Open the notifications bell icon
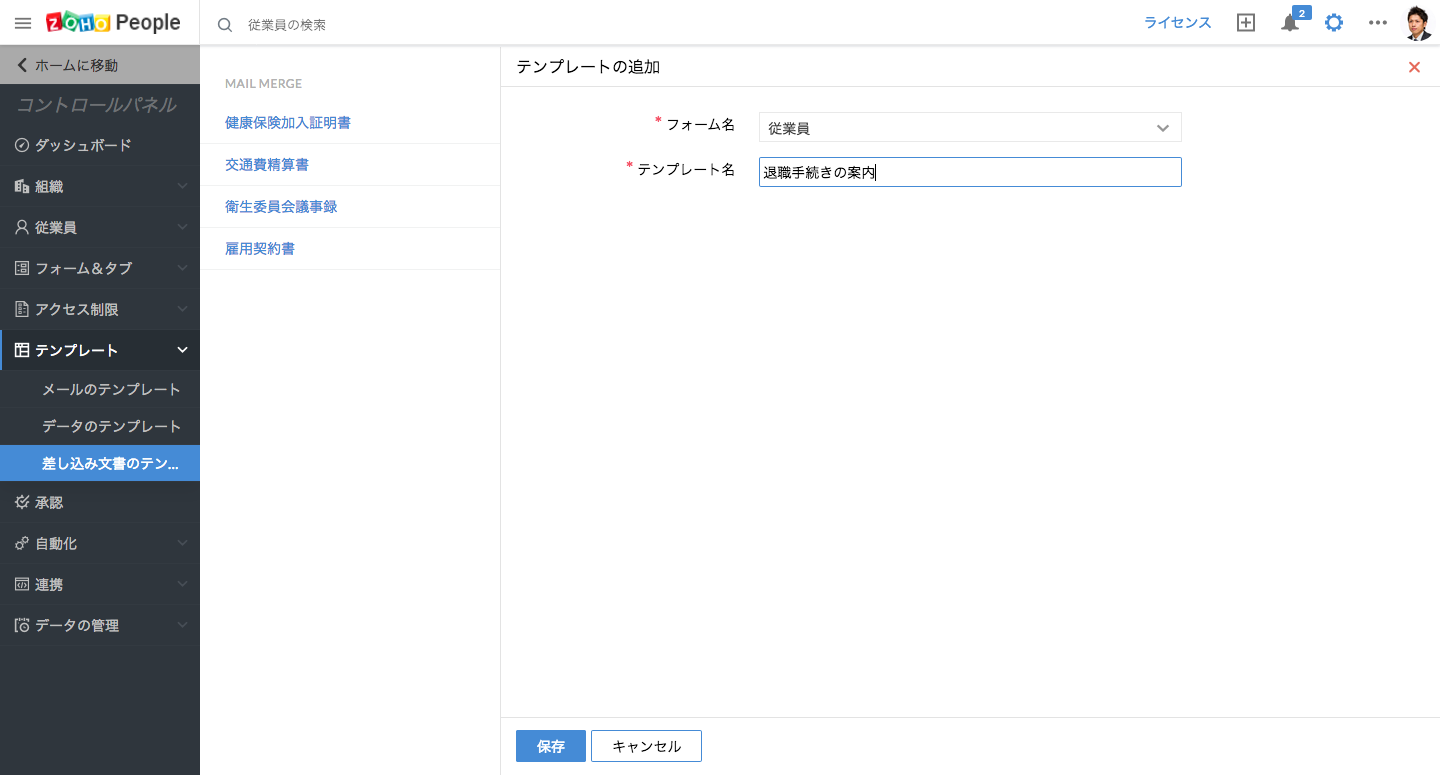1440x775 pixels. click(x=1290, y=24)
